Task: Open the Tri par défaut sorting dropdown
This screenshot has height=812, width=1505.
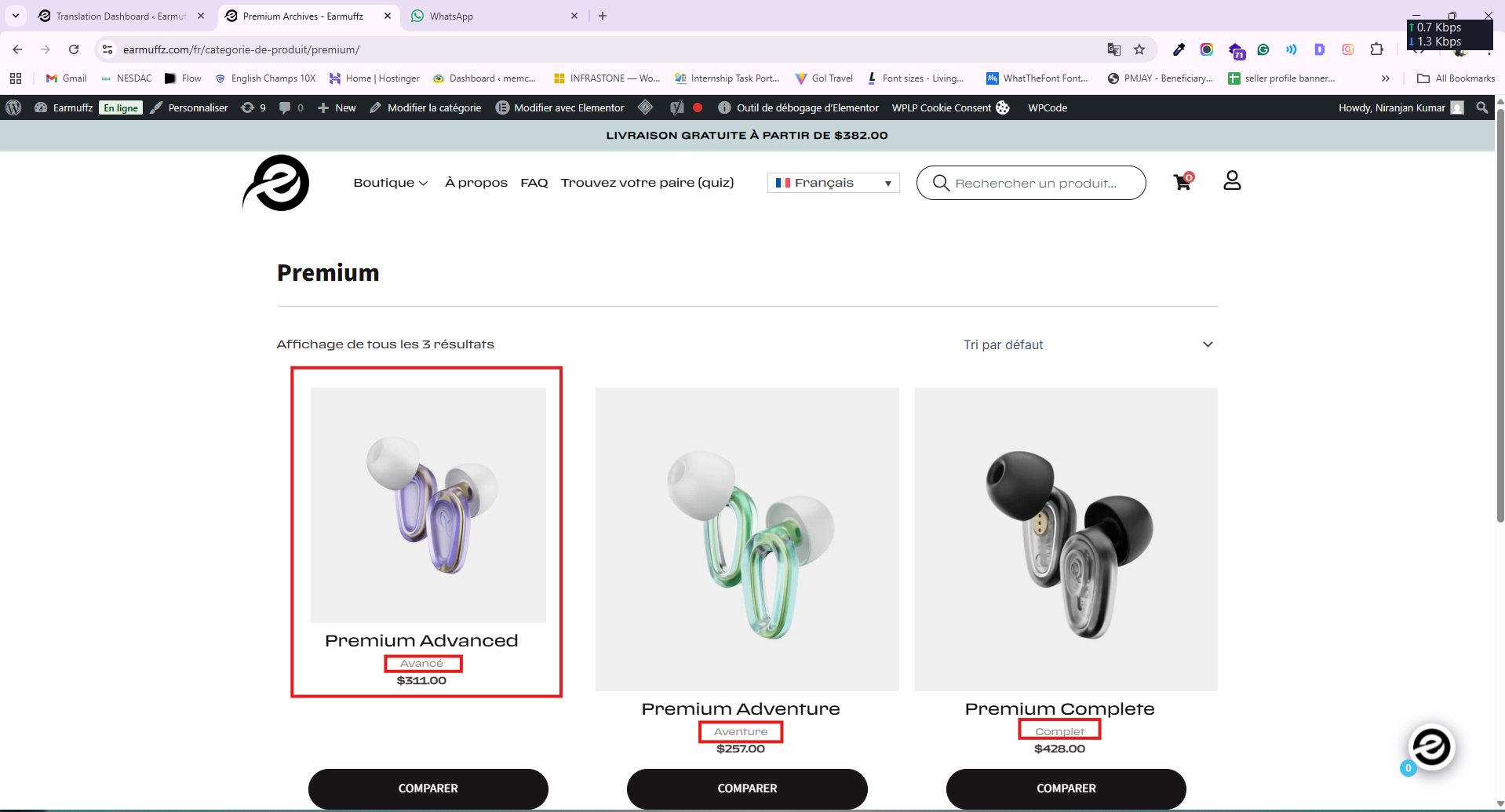Action: pyautogui.click(x=1088, y=344)
